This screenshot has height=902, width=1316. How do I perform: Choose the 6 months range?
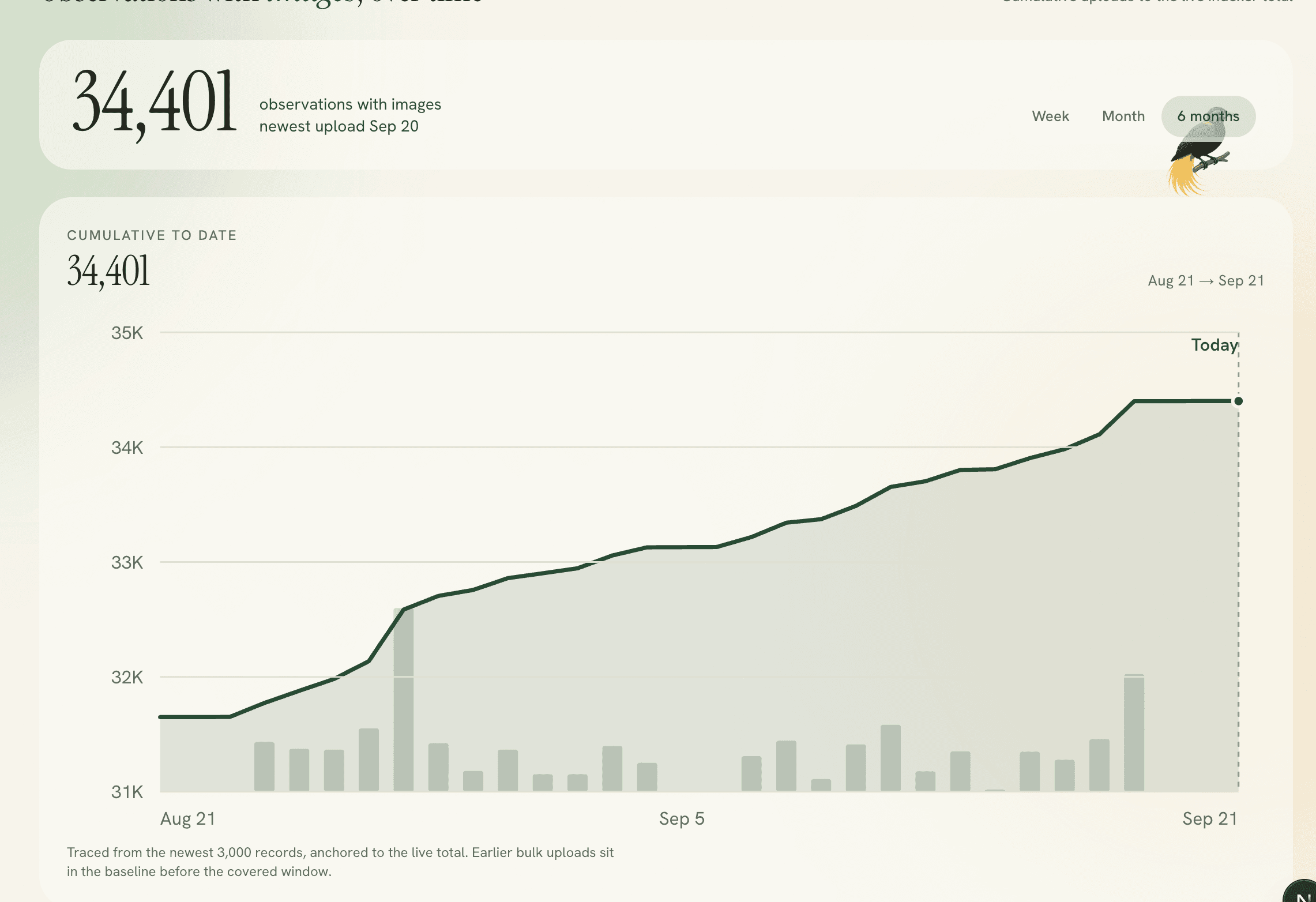click(1208, 116)
